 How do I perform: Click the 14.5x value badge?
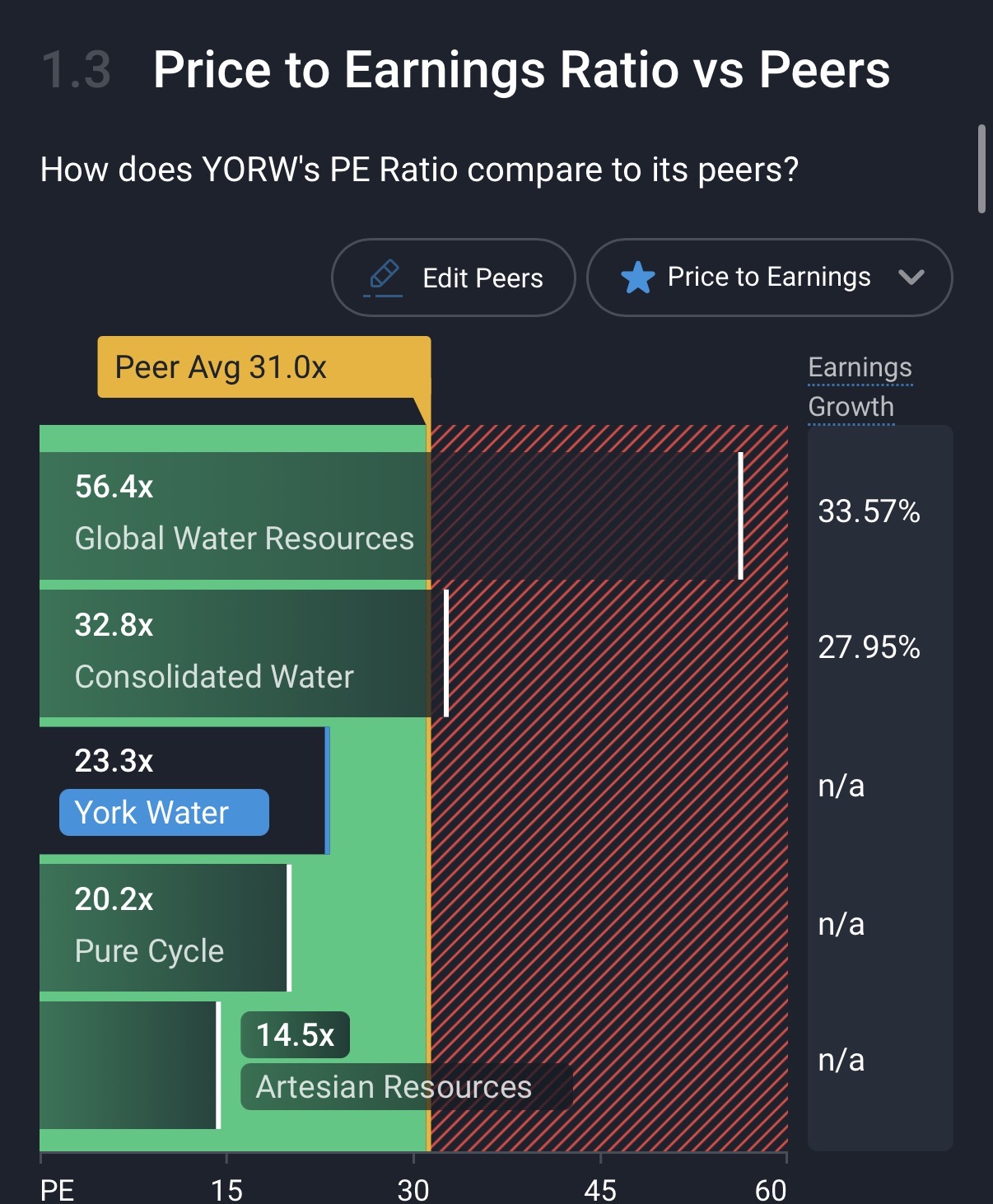click(295, 1035)
